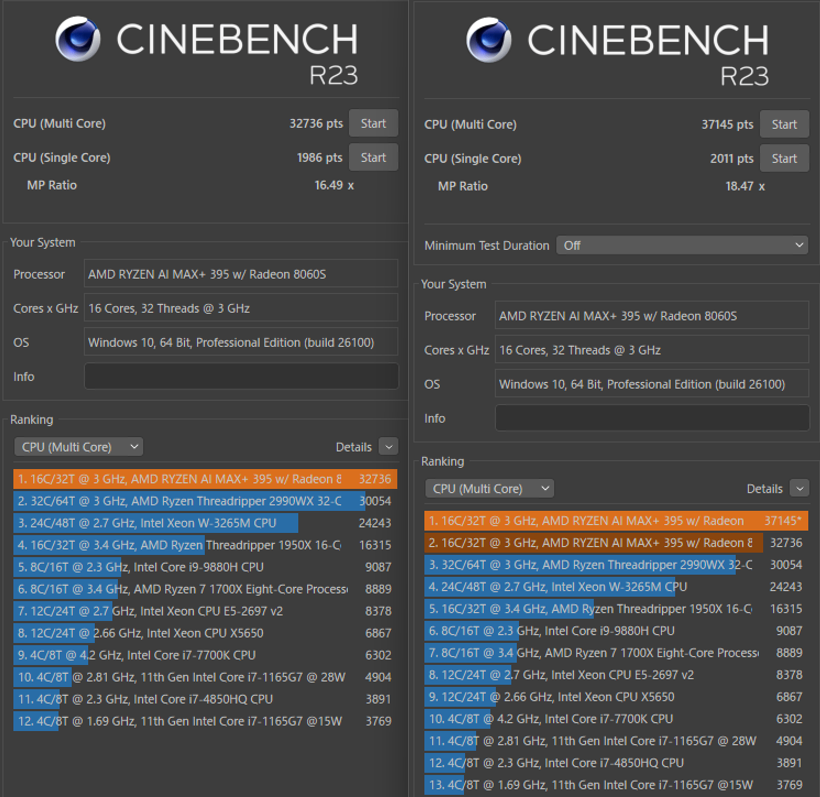The height and width of the screenshot is (797, 820).
Task: Select the 37145* ranking row in right window
Action: 616,521
